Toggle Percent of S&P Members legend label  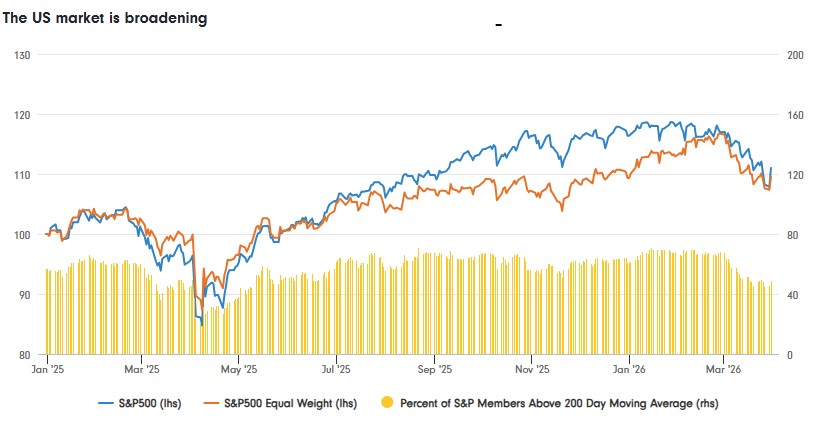[559, 404]
